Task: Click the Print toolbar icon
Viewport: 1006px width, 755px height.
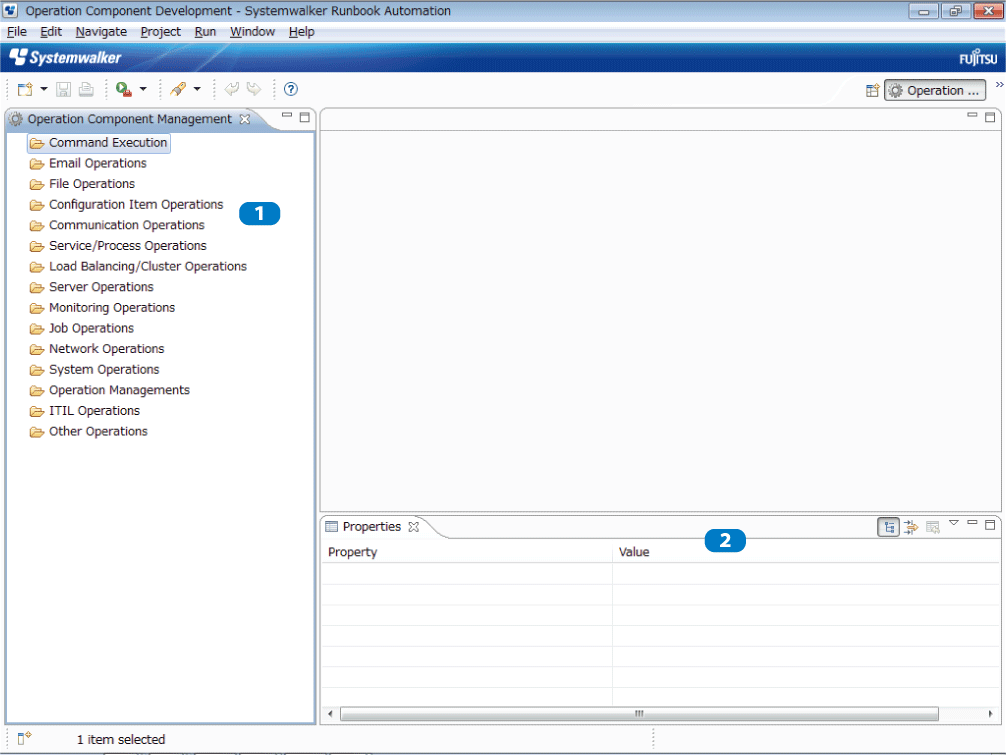Action: tap(86, 89)
